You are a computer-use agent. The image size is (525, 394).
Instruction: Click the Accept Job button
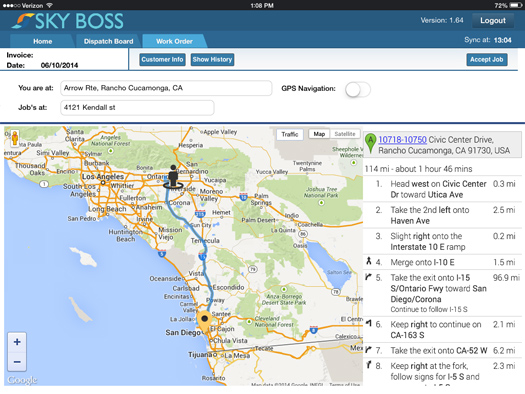(x=487, y=60)
